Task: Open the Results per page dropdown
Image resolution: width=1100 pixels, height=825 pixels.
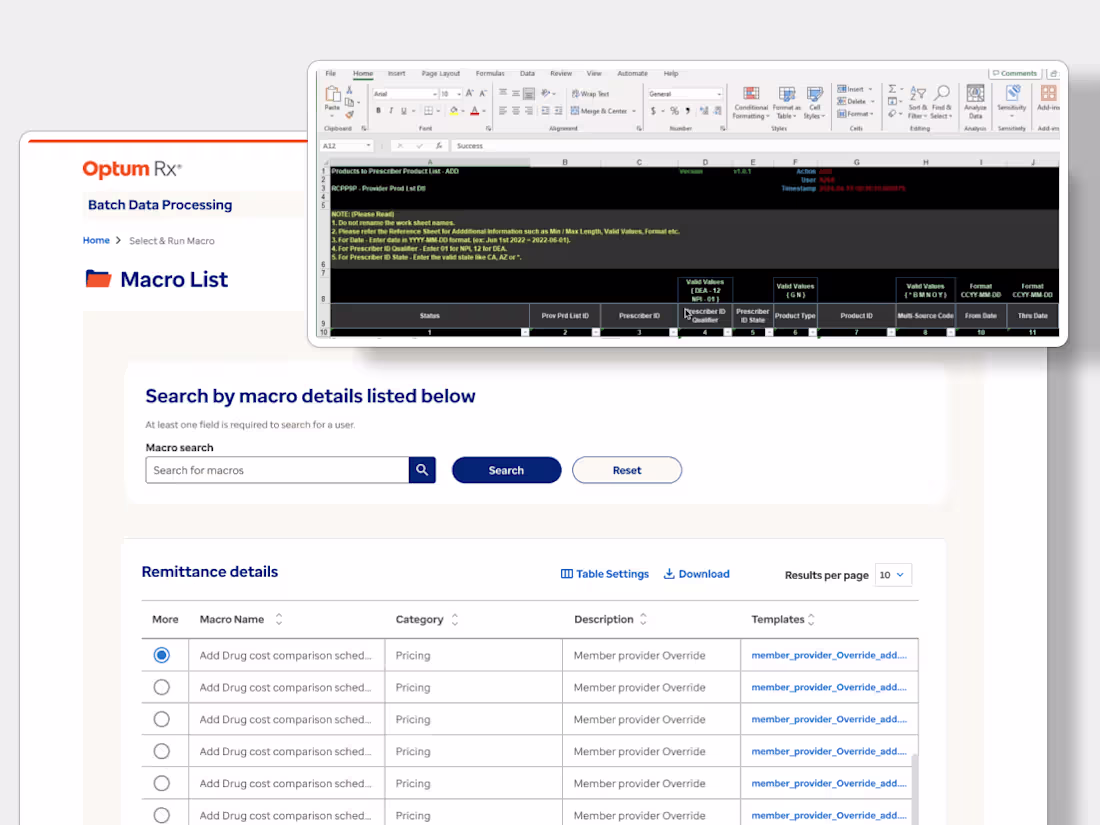Action: coord(893,575)
